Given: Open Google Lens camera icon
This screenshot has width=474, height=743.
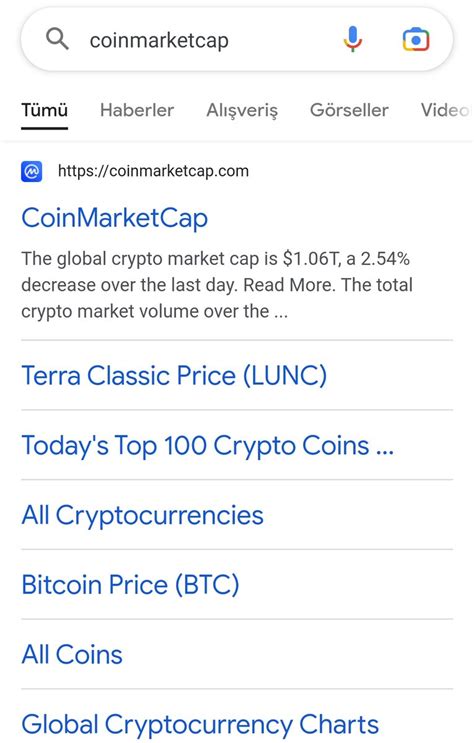Looking at the screenshot, I should point(416,39).
